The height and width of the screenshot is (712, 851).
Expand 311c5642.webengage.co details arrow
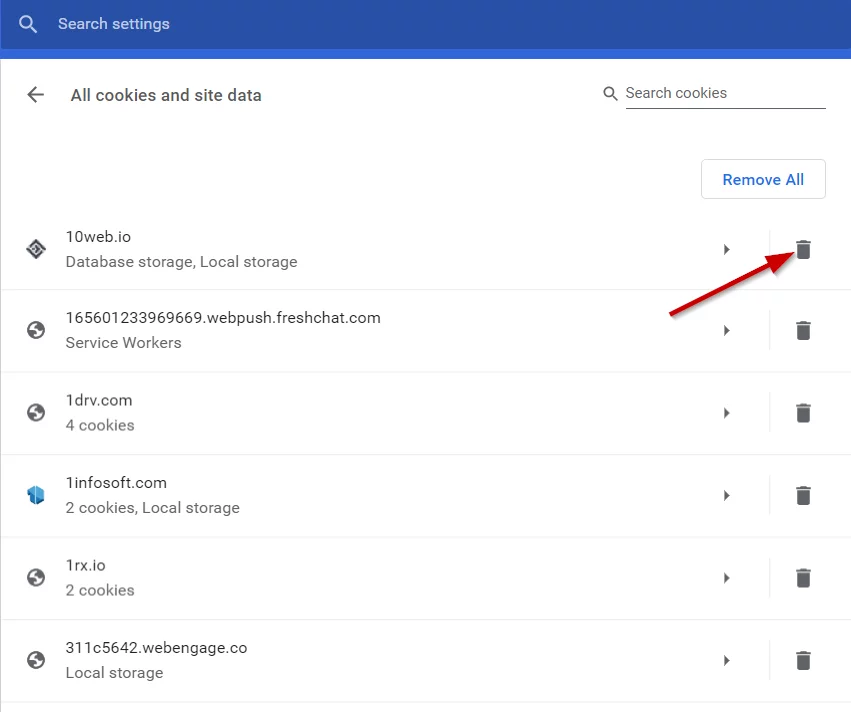tap(726, 660)
